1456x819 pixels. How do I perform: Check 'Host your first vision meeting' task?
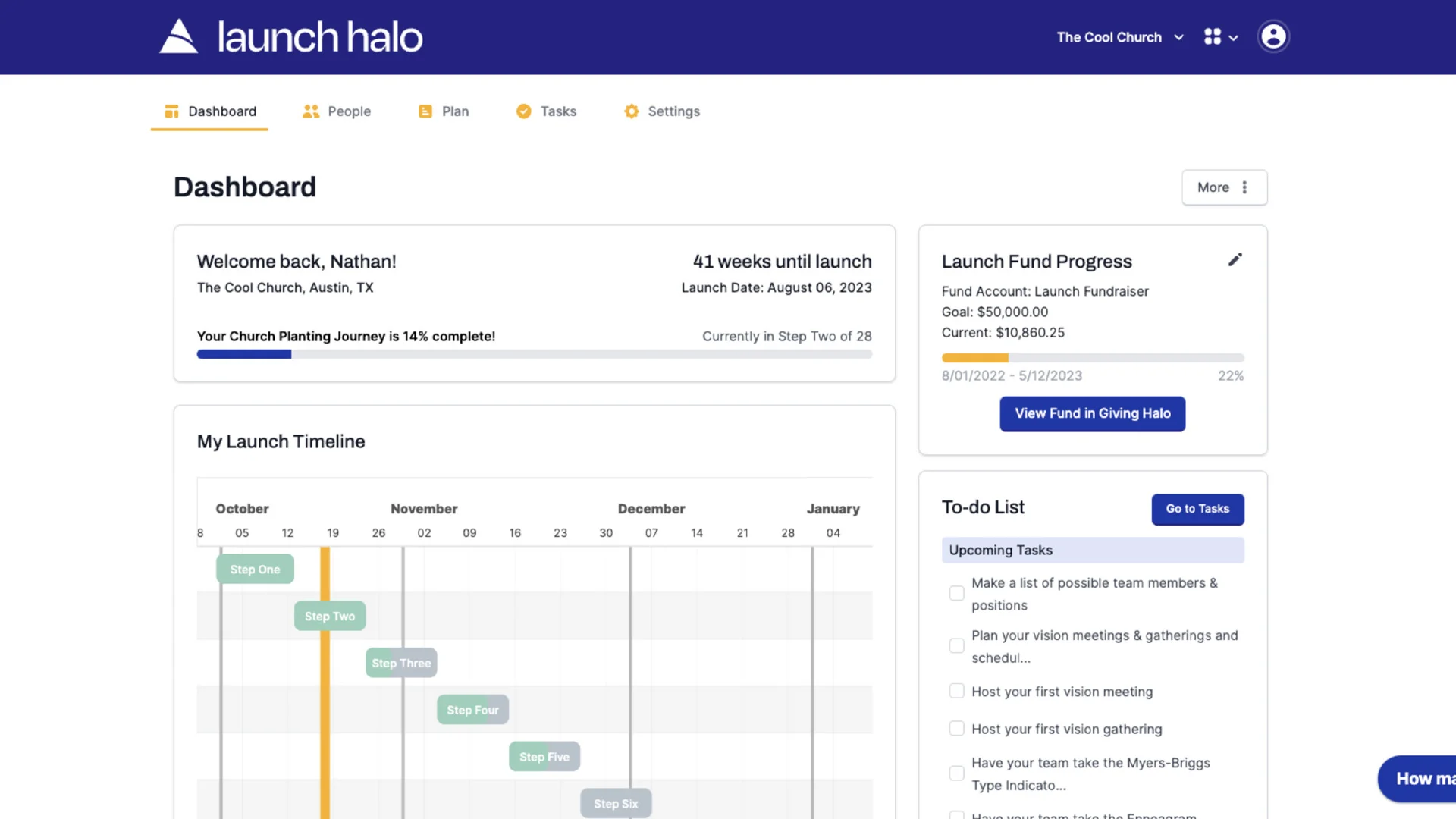[x=957, y=691]
